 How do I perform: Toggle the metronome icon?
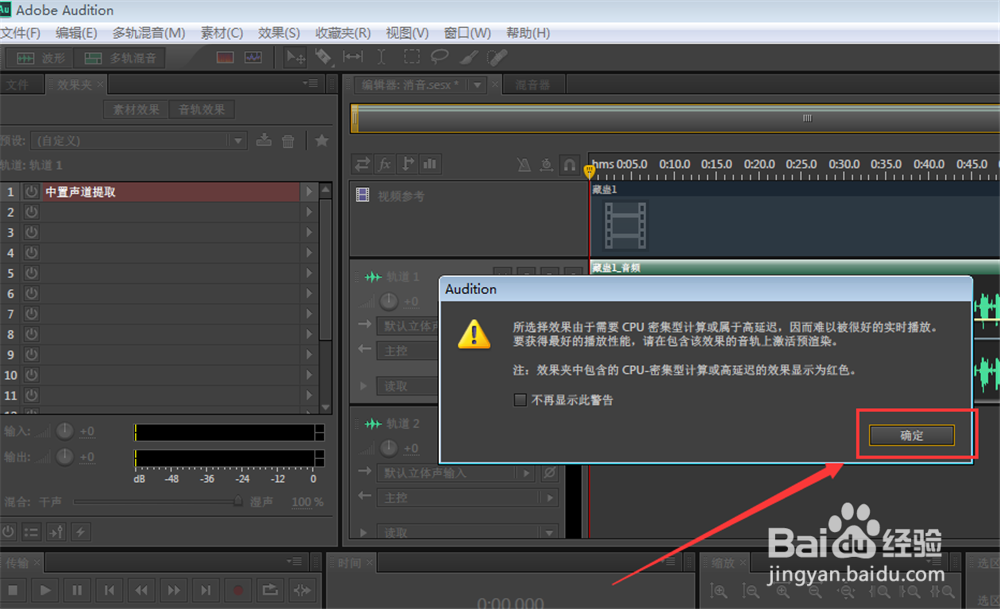tap(524, 165)
